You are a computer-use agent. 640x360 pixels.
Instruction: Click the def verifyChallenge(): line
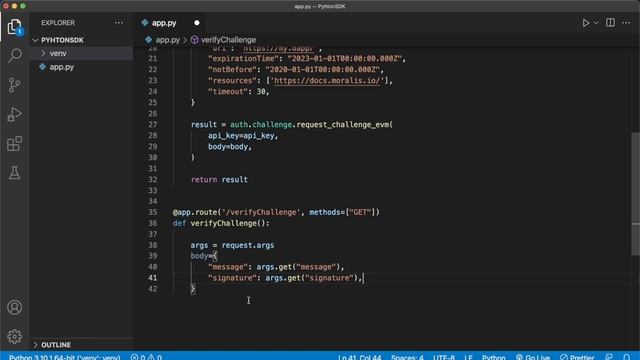point(221,223)
